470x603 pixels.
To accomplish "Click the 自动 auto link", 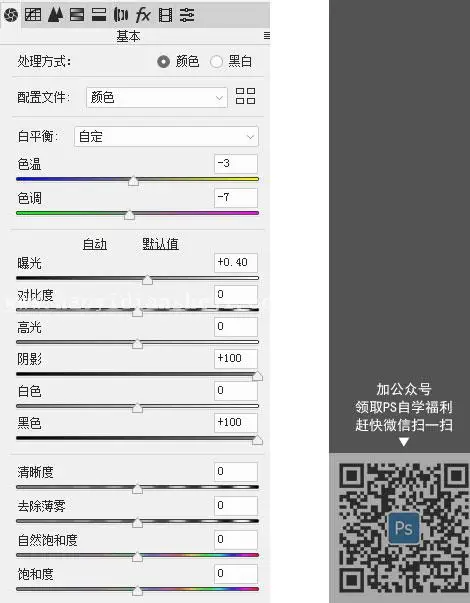I will [x=95, y=244].
